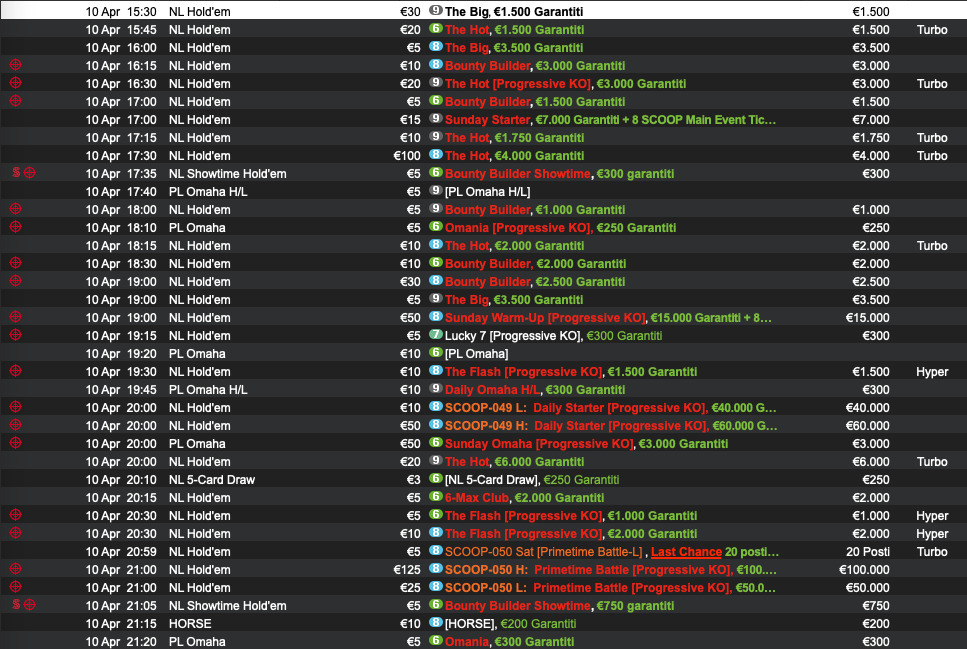Click the dollar icon on the 21:05 Showtime row
This screenshot has height=649, width=967.
17,605
